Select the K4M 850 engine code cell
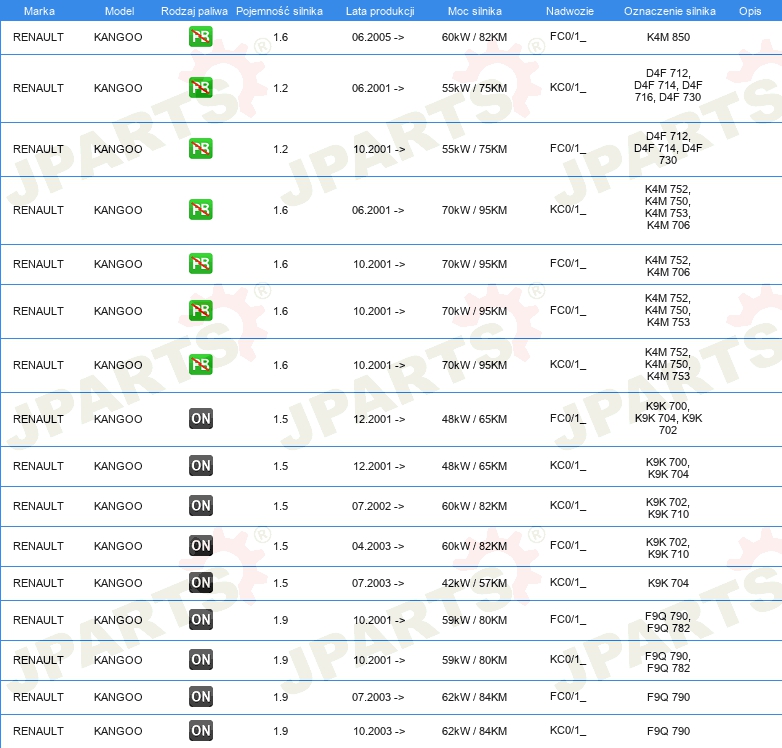 [668, 37]
